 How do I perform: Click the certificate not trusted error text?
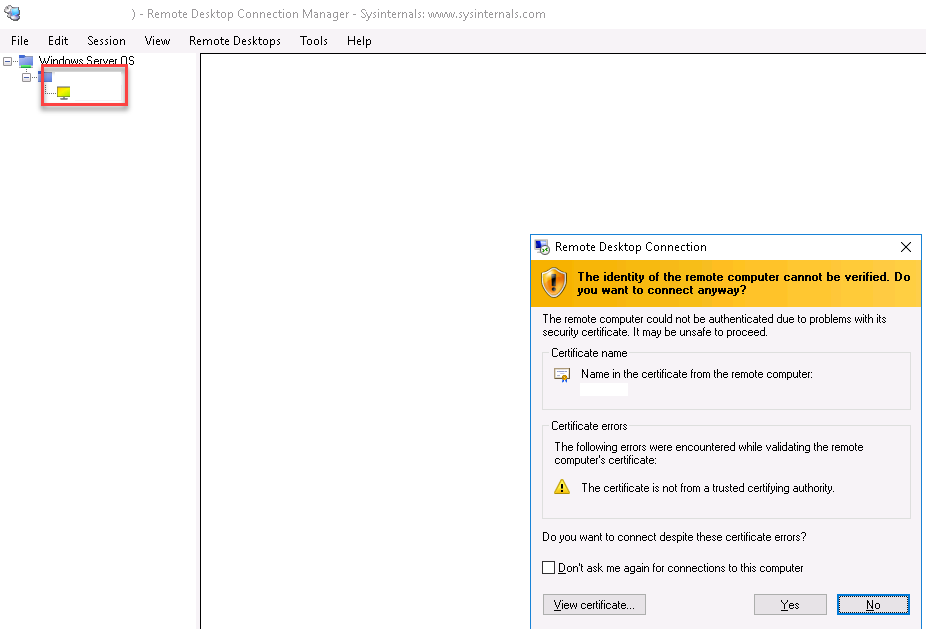pyautogui.click(x=707, y=488)
